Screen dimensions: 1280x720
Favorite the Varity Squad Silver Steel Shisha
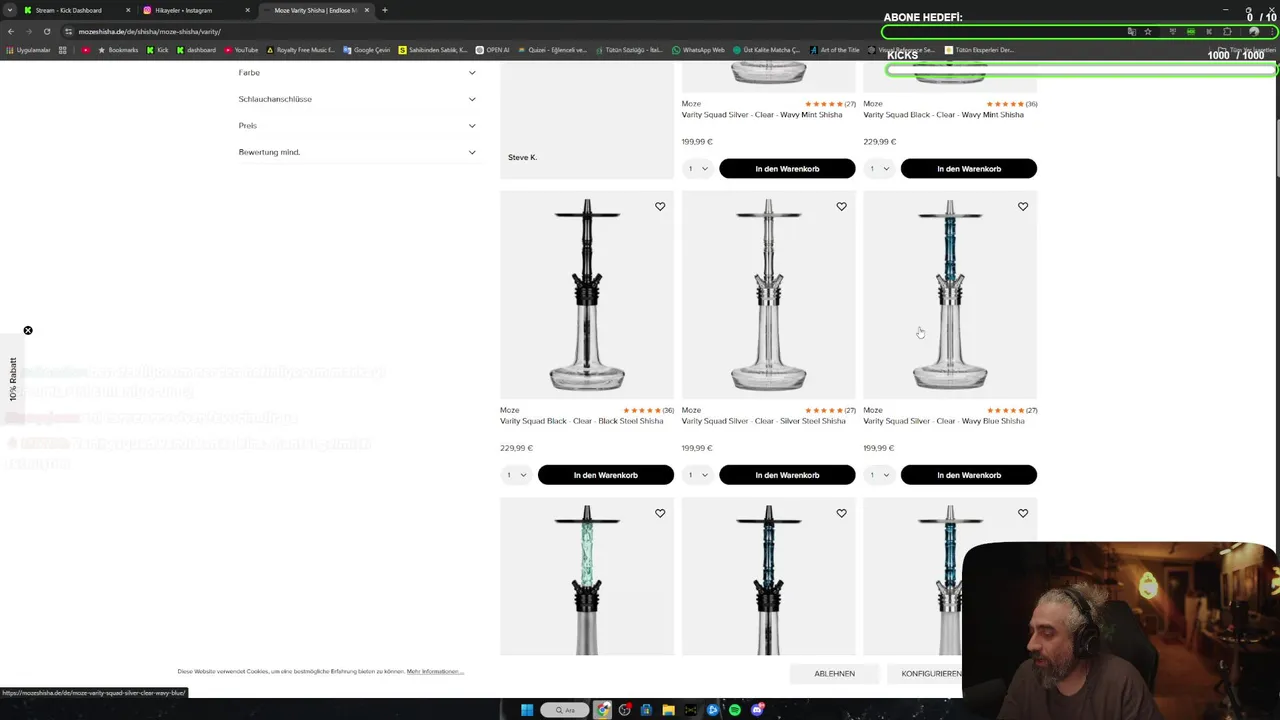pos(841,206)
